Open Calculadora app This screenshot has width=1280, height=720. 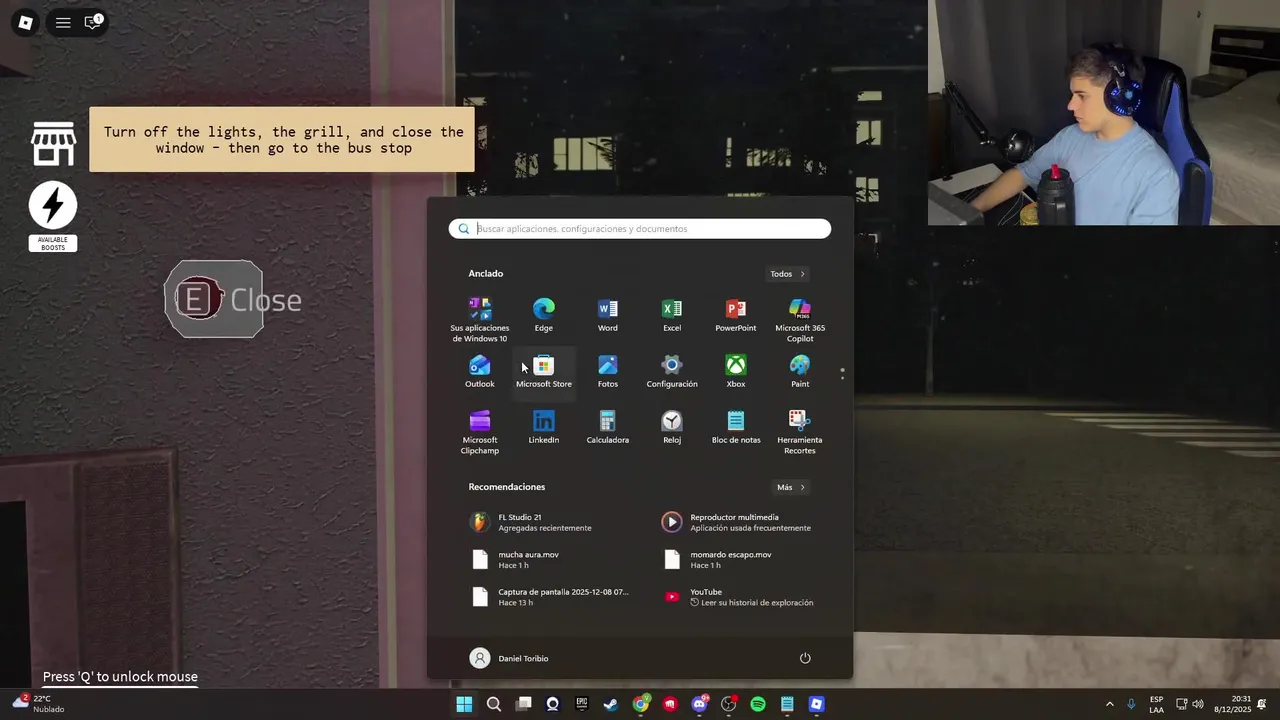click(x=608, y=428)
